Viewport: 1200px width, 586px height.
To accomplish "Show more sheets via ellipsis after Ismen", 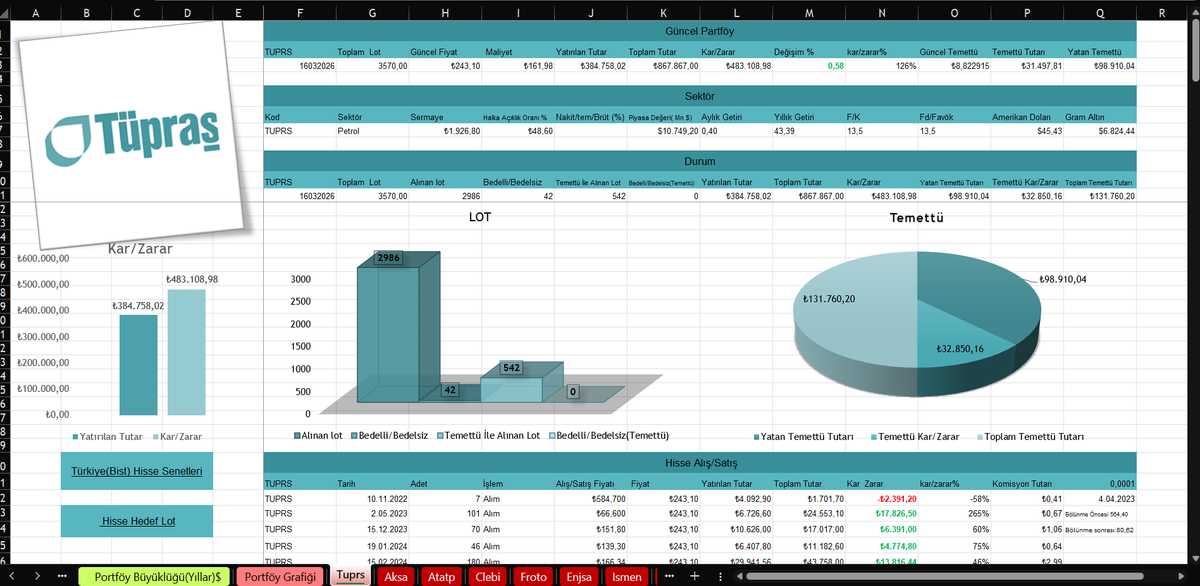I will 668,576.
